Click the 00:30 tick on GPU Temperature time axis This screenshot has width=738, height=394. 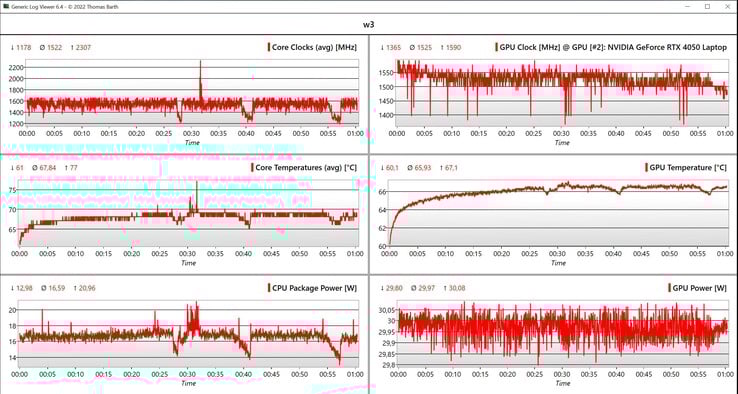(558, 254)
